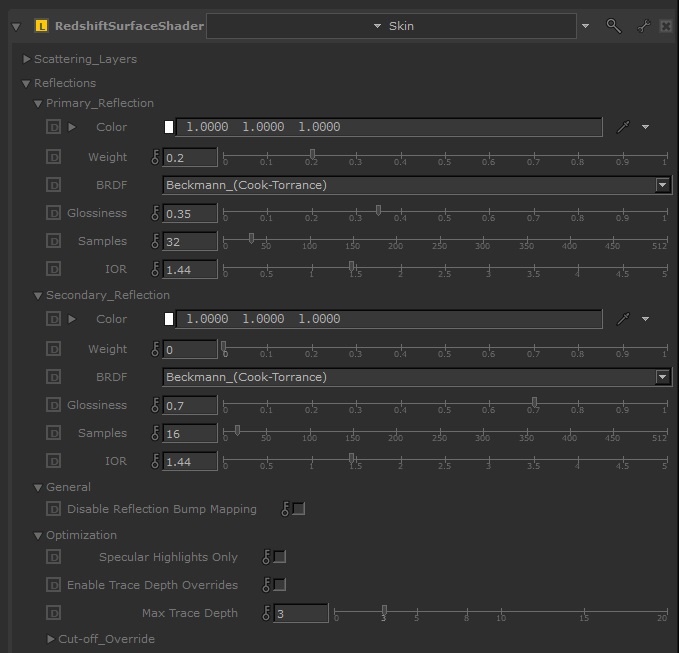
Task: Collapse the RedshiftSurfaceShader node triangle
Action: [16, 27]
